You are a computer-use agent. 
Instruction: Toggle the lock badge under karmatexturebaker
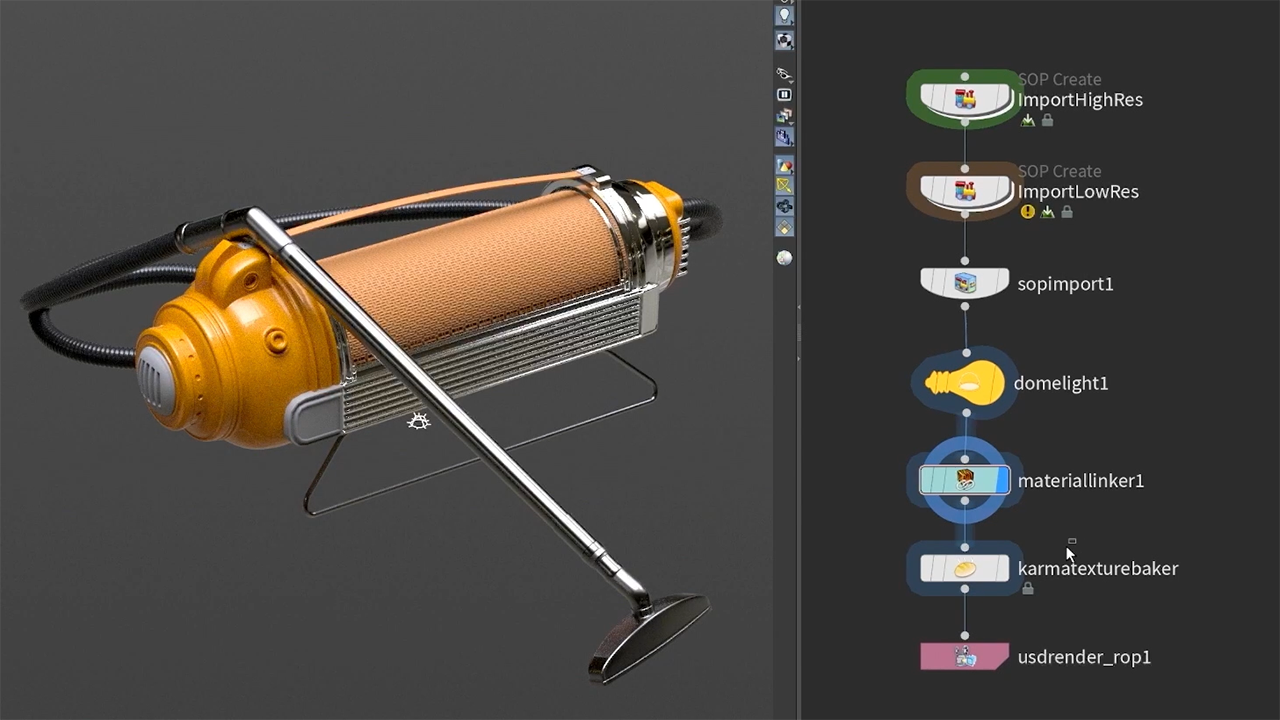point(1027,589)
